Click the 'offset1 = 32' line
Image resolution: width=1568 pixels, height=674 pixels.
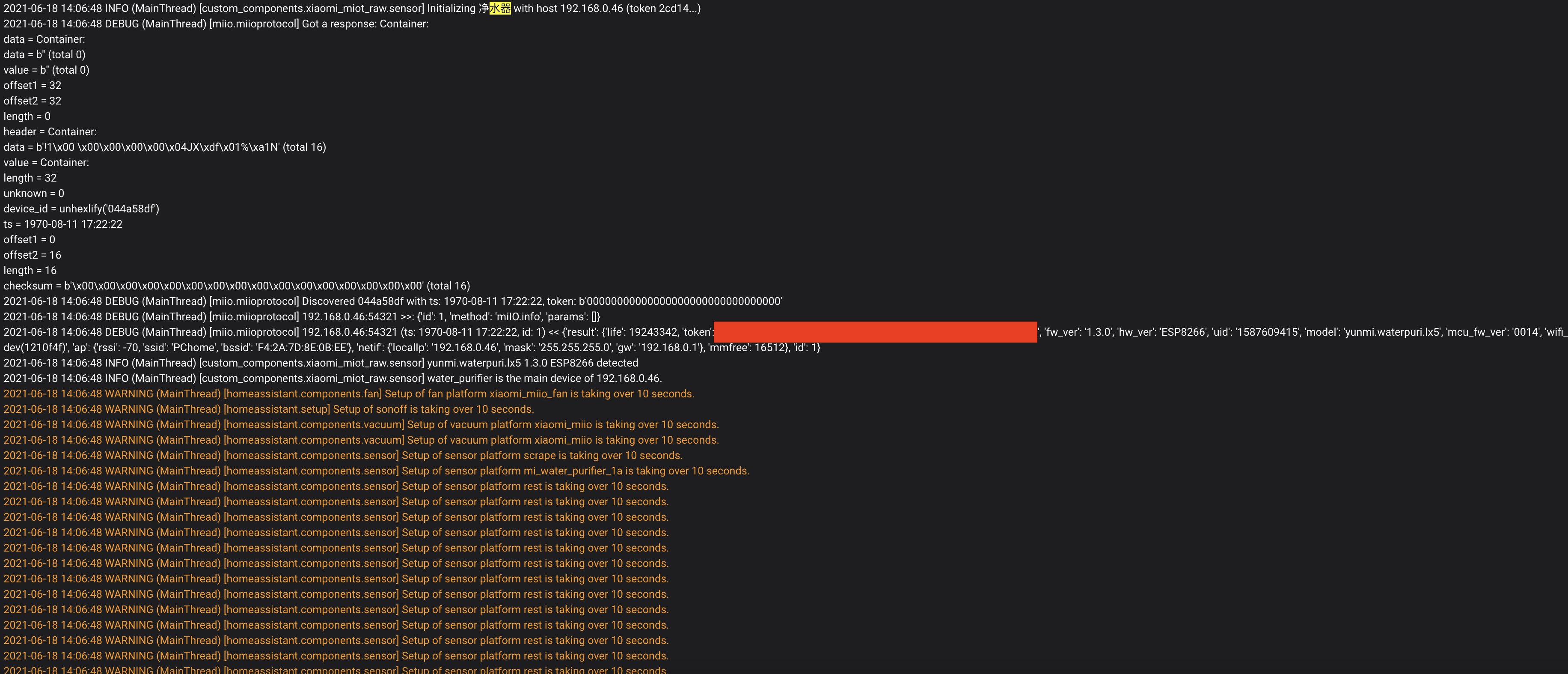[32, 85]
